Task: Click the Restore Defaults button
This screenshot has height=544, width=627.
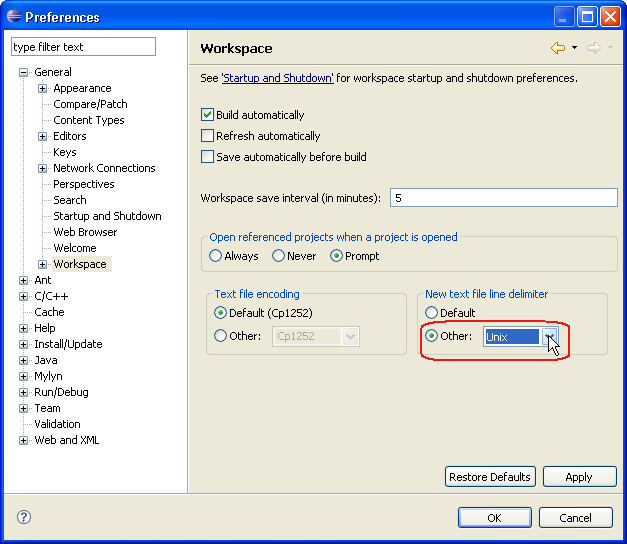Action: (490, 477)
